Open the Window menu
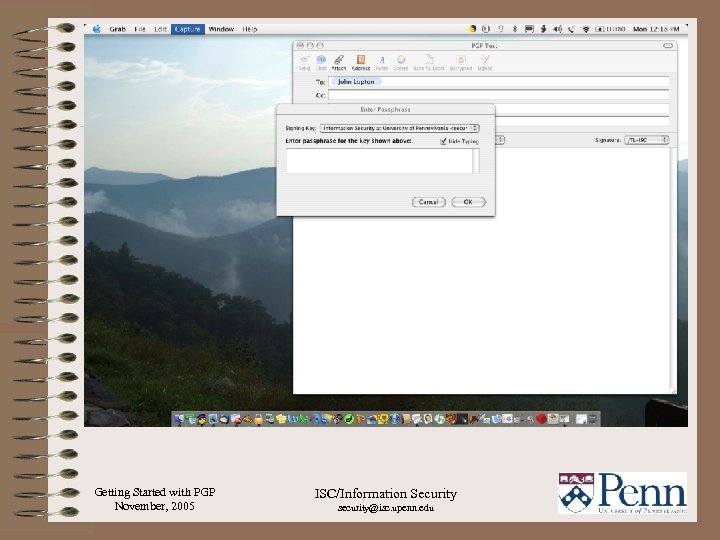This screenshot has height=540, width=720. pos(221,29)
